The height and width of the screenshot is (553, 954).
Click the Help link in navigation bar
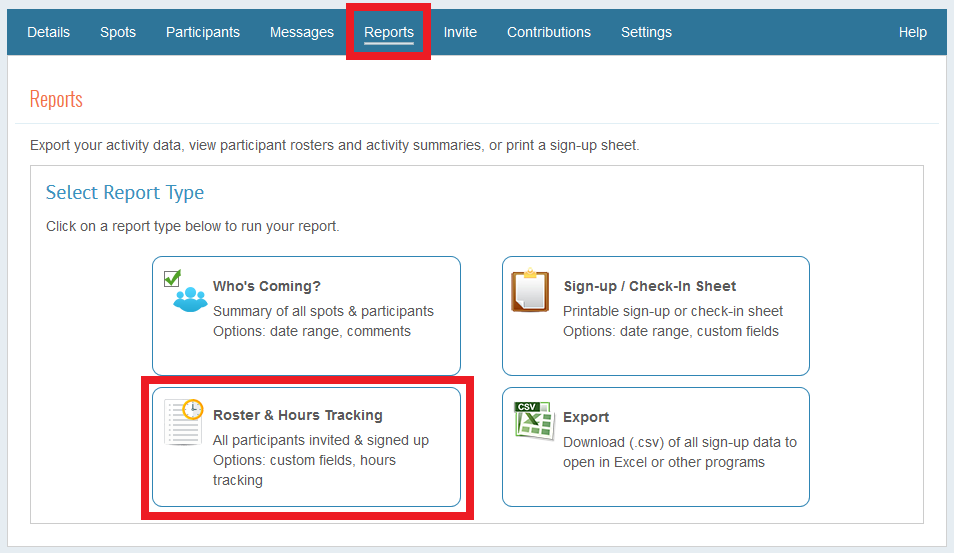[912, 32]
